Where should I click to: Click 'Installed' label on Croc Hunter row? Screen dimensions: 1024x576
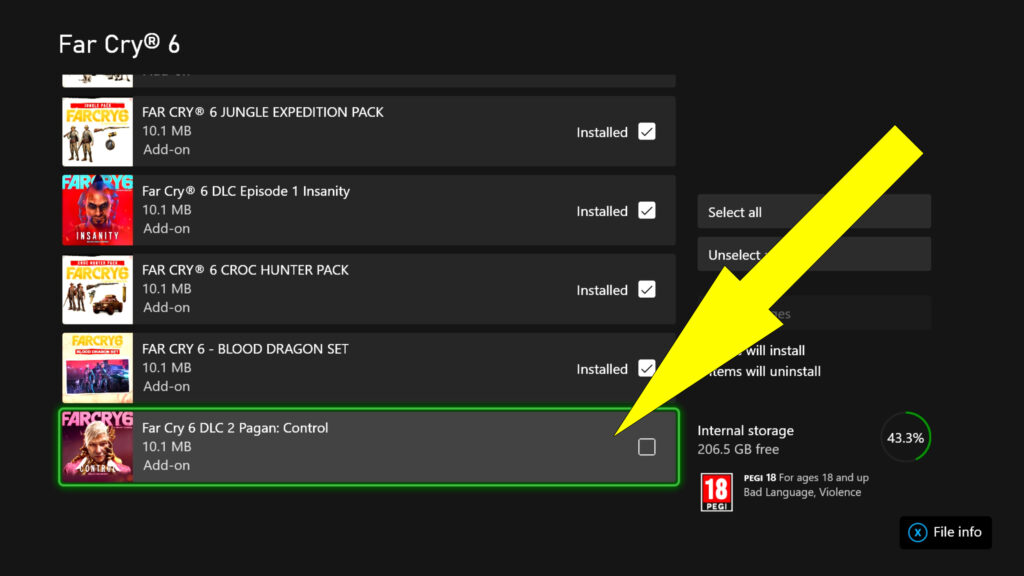point(601,291)
